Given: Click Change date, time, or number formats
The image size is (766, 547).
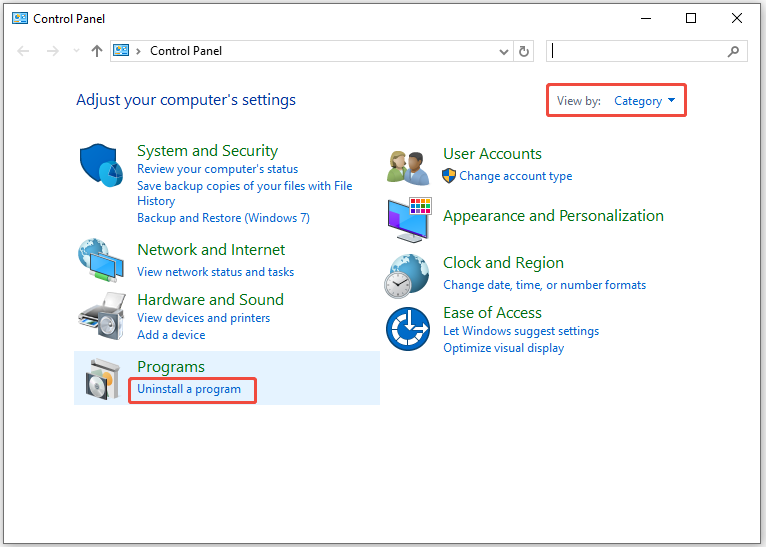Looking at the screenshot, I should click(x=544, y=285).
